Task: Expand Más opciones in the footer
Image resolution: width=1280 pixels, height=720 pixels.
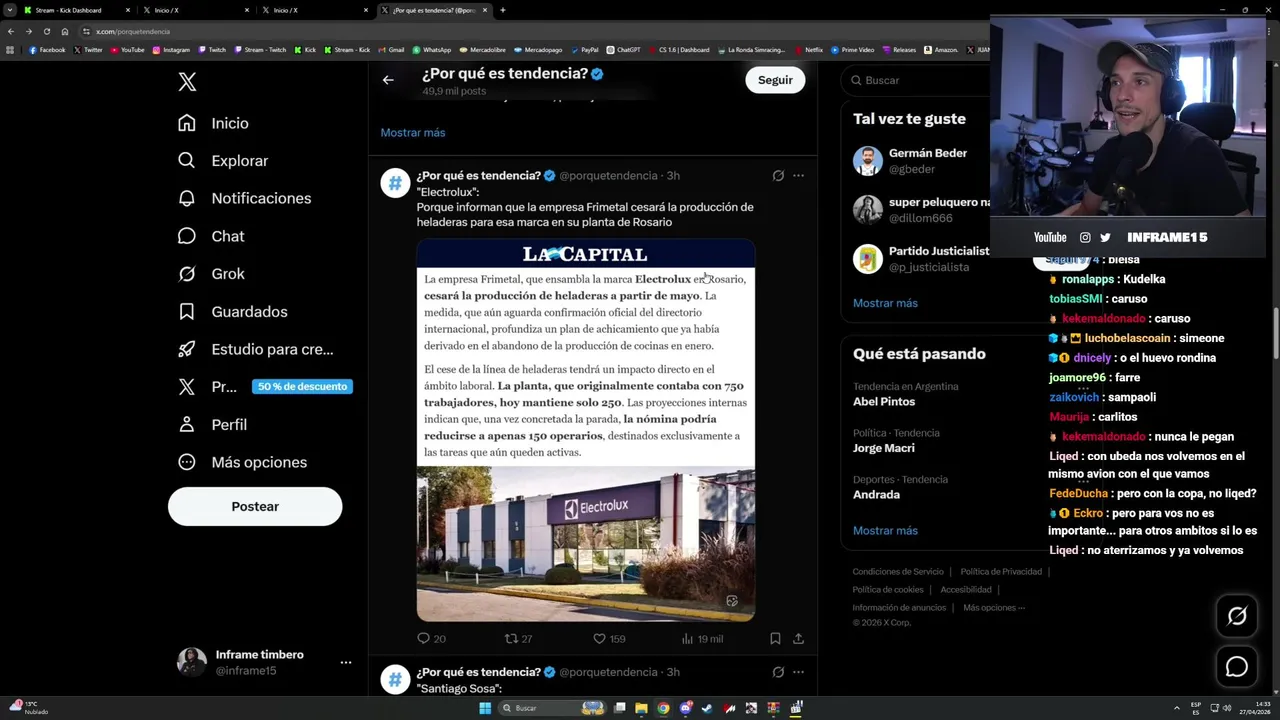Action: [x=994, y=608]
